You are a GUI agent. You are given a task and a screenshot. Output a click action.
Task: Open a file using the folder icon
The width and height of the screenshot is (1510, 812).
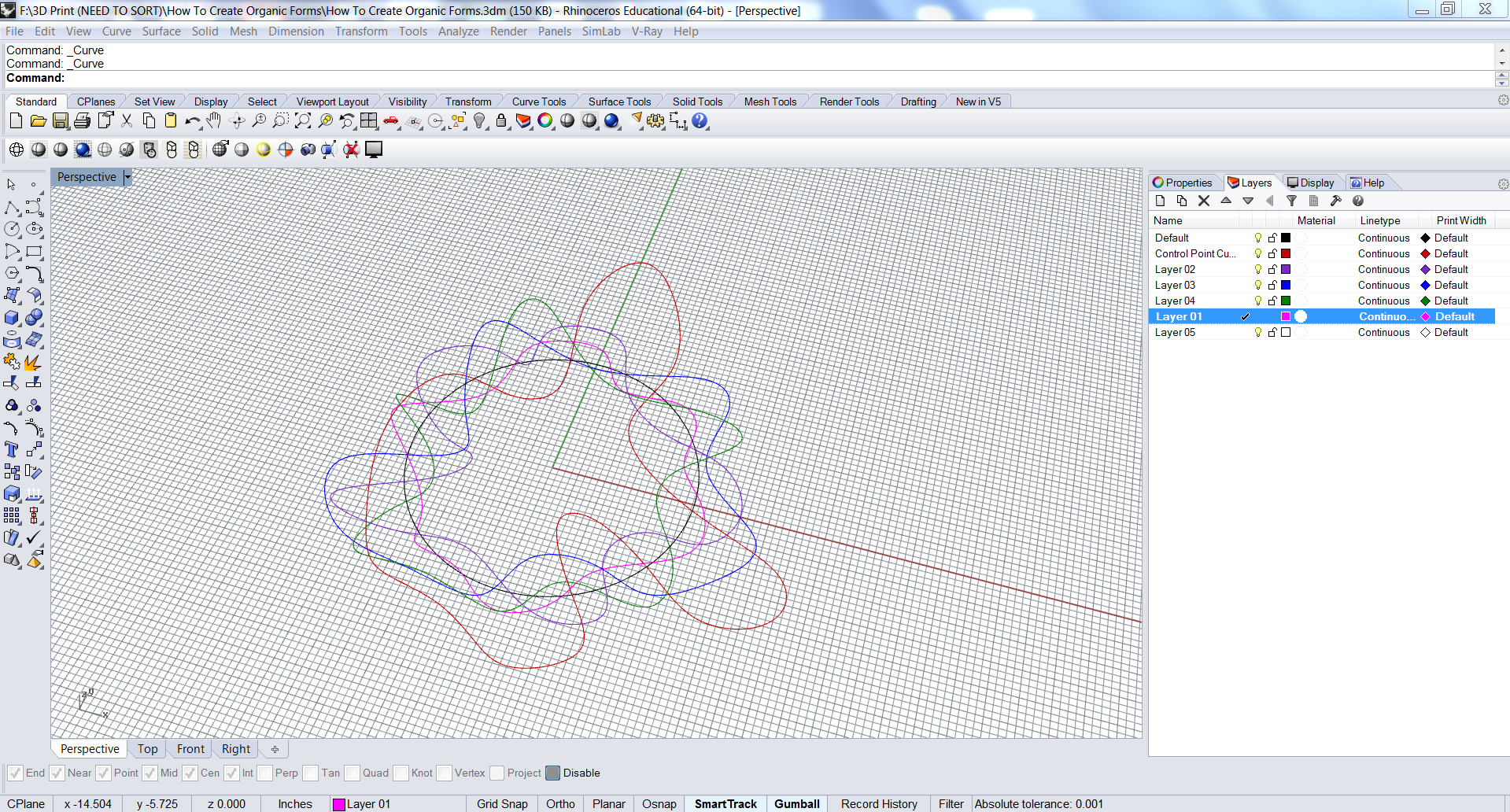coord(38,121)
